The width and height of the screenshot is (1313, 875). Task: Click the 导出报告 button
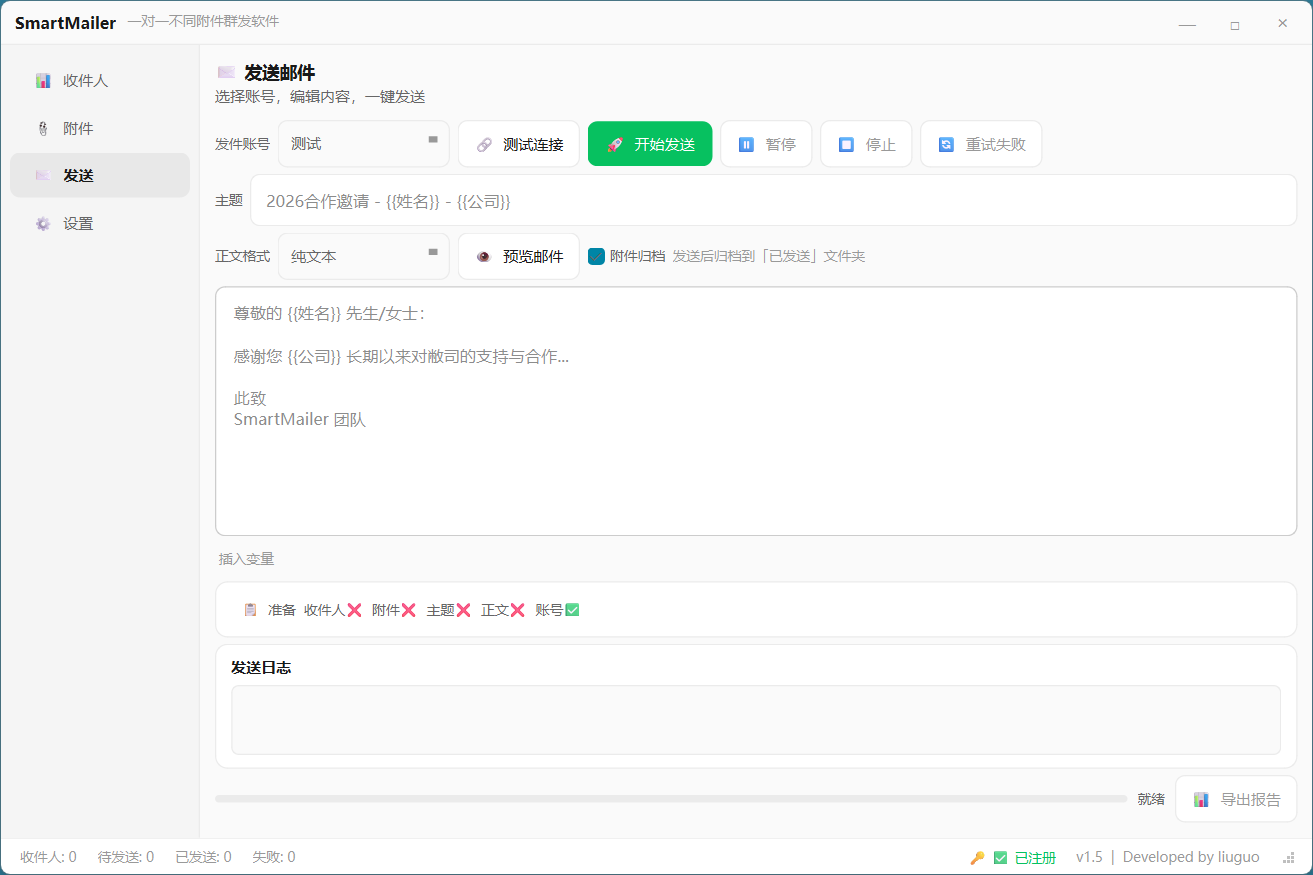1236,799
